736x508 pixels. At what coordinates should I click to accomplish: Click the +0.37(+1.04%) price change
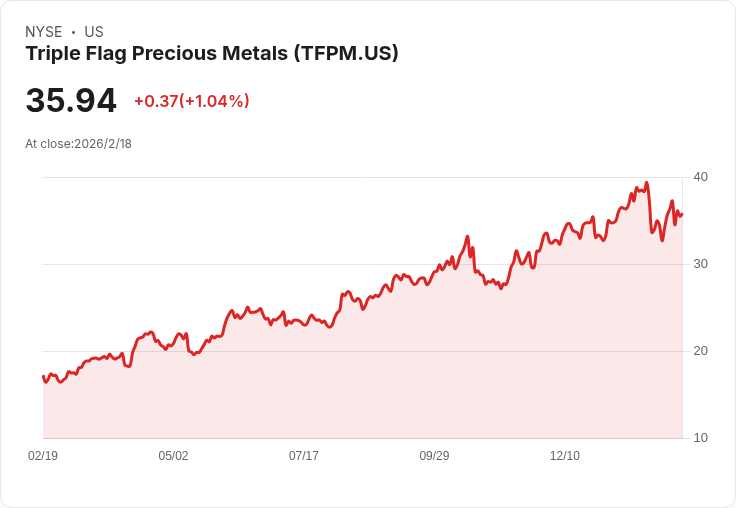pyautogui.click(x=191, y=101)
